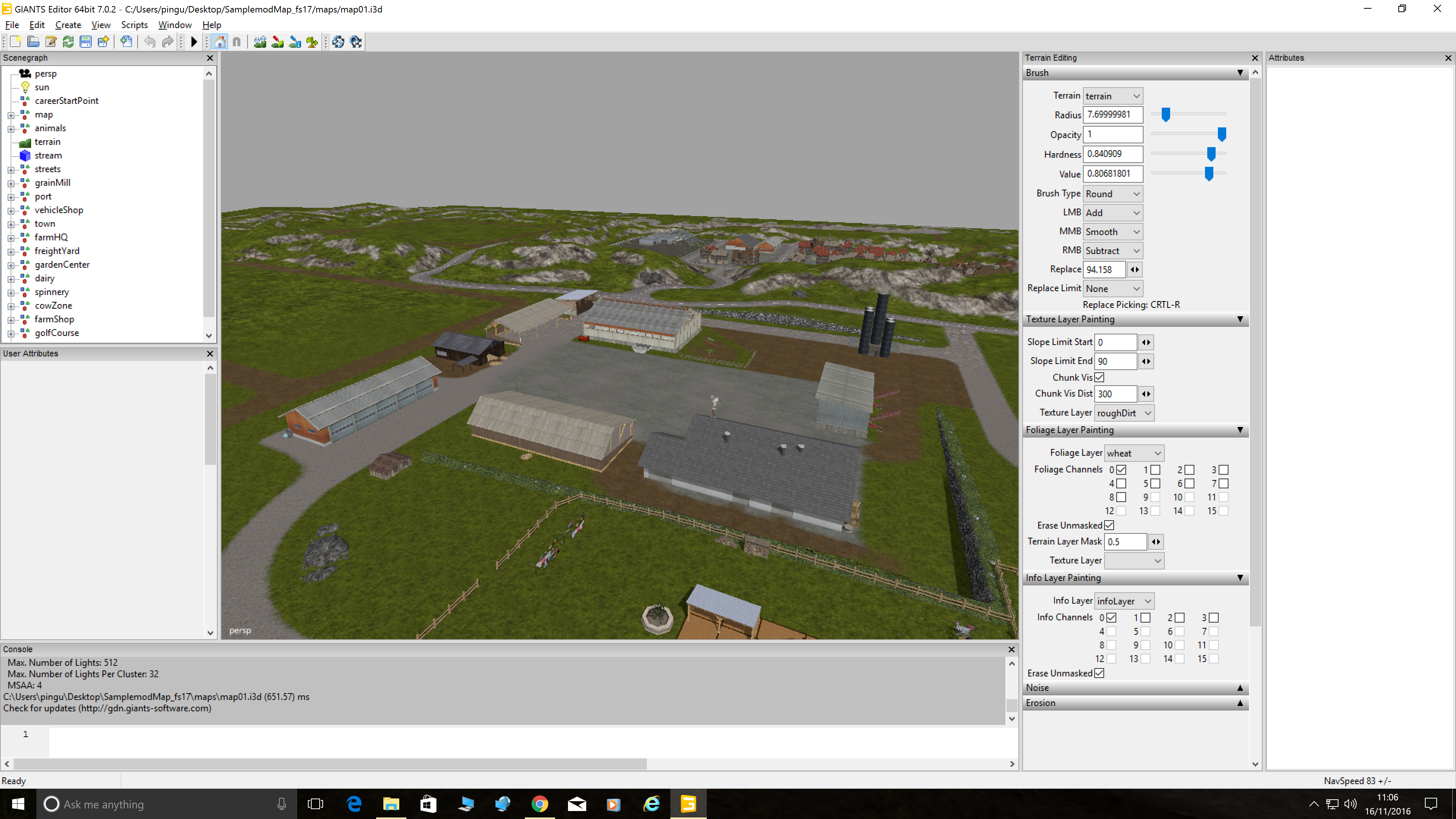Create a new scene with the New icon

[x=15, y=42]
